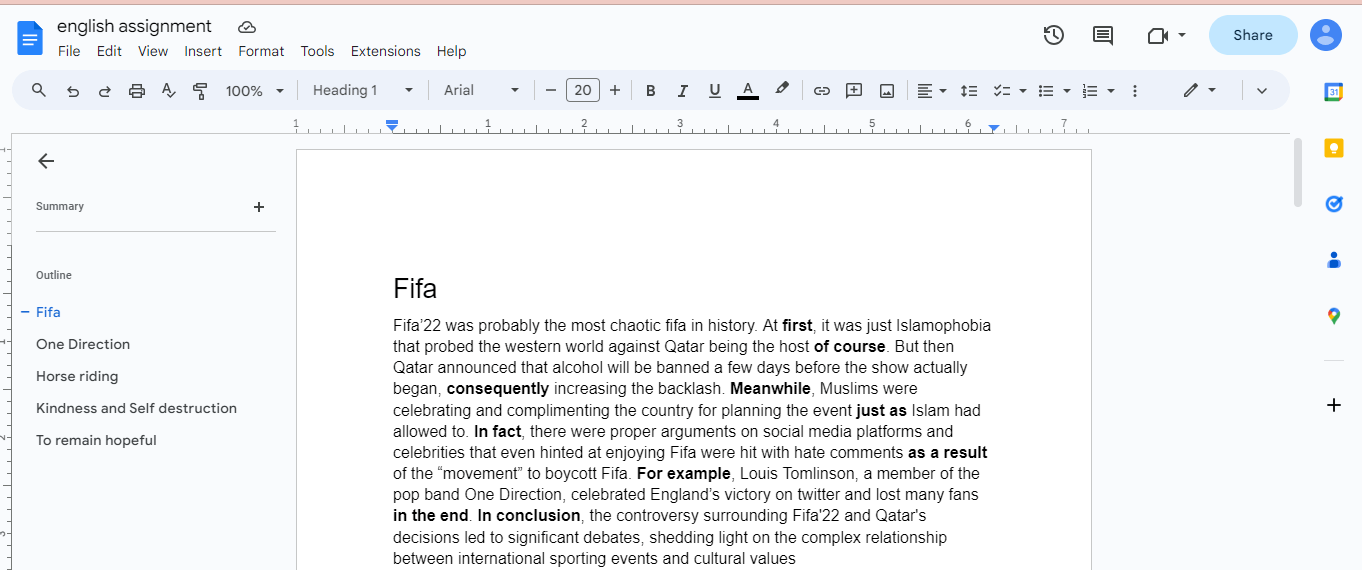The height and width of the screenshot is (570, 1362).
Task: Open the account profile avatar
Action: pyautogui.click(x=1326, y=35)
